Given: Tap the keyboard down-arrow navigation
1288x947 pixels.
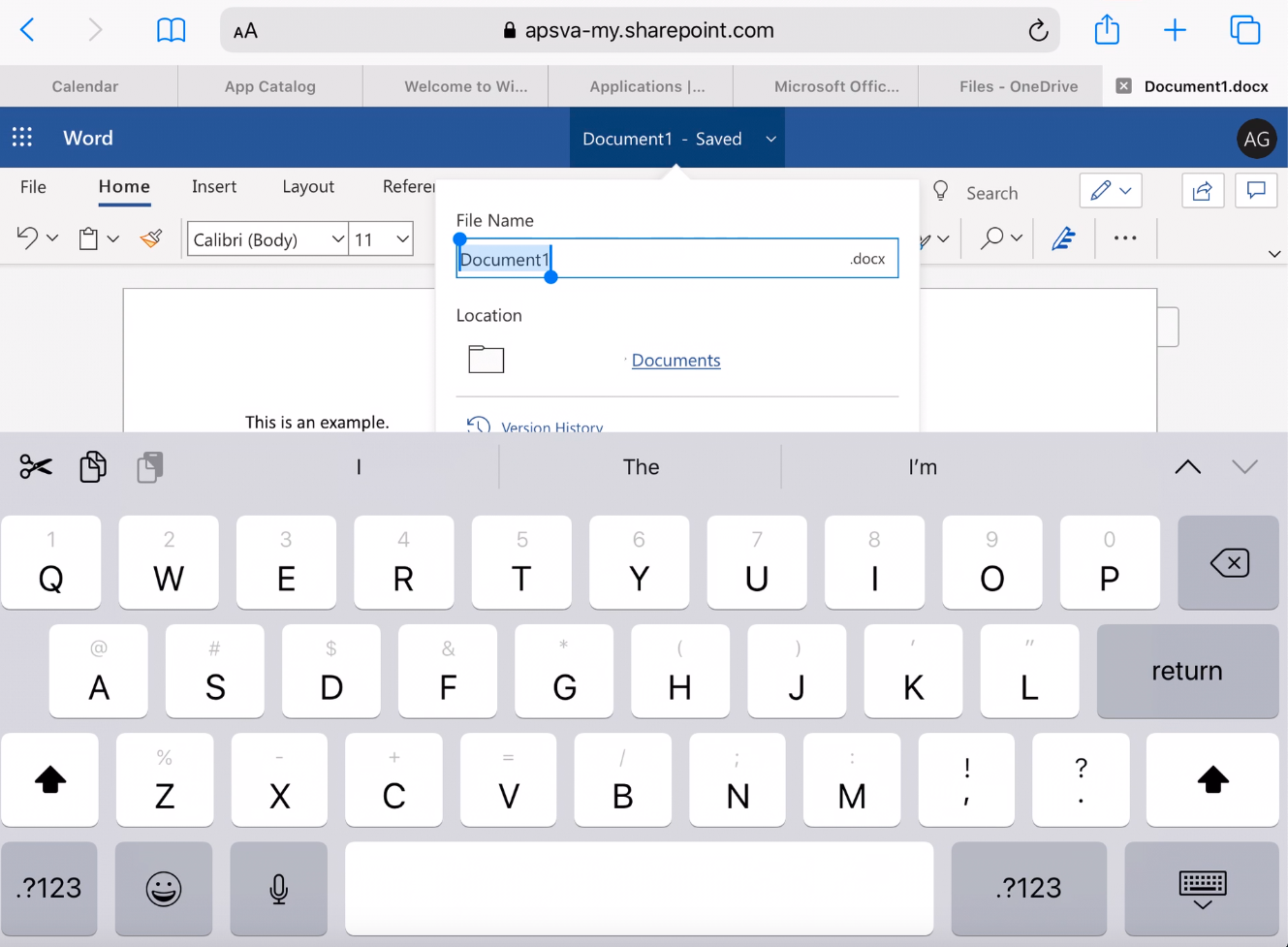Looking at the screenshot, I should click(1244, 467).
